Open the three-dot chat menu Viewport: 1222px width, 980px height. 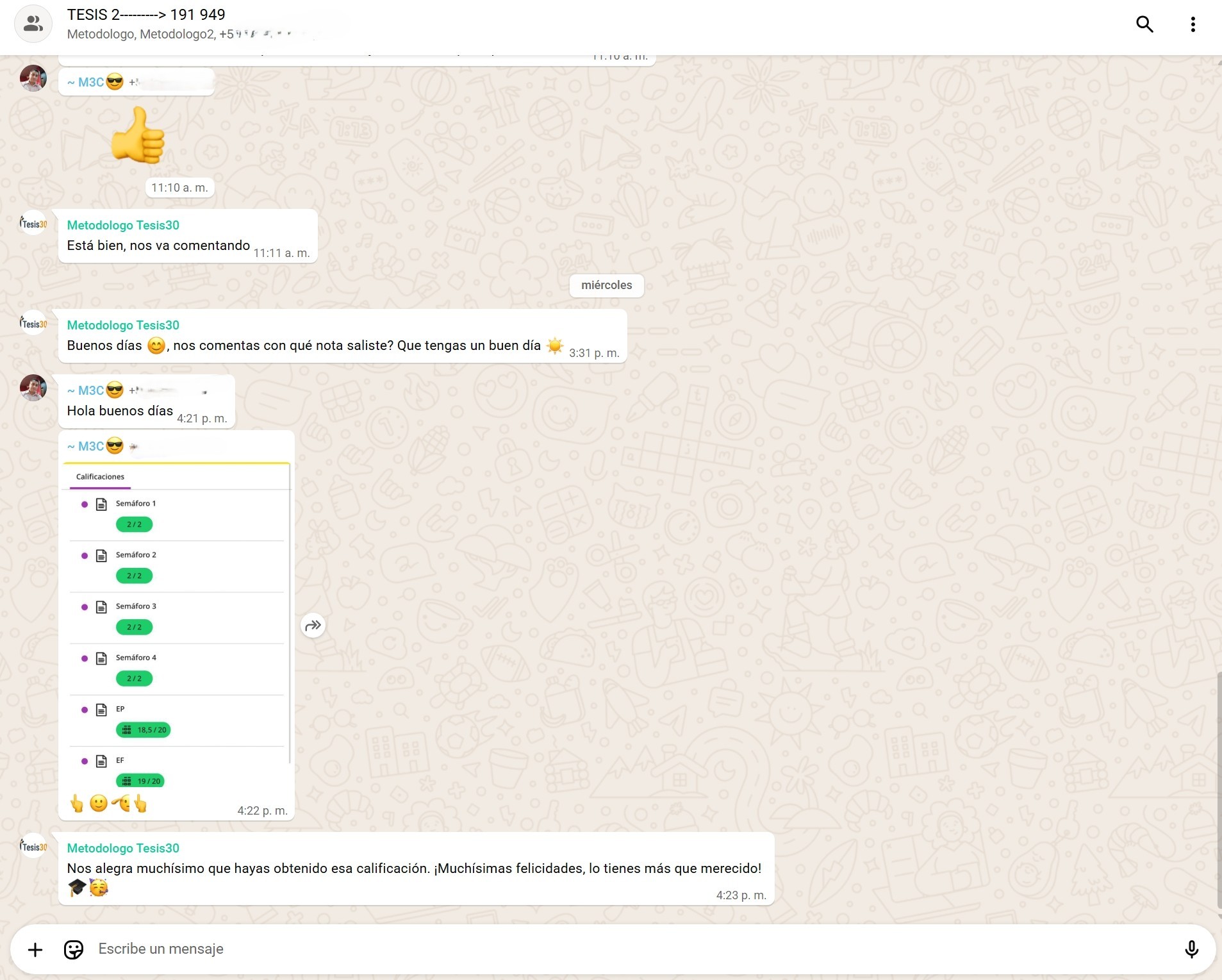(1193, 24)
